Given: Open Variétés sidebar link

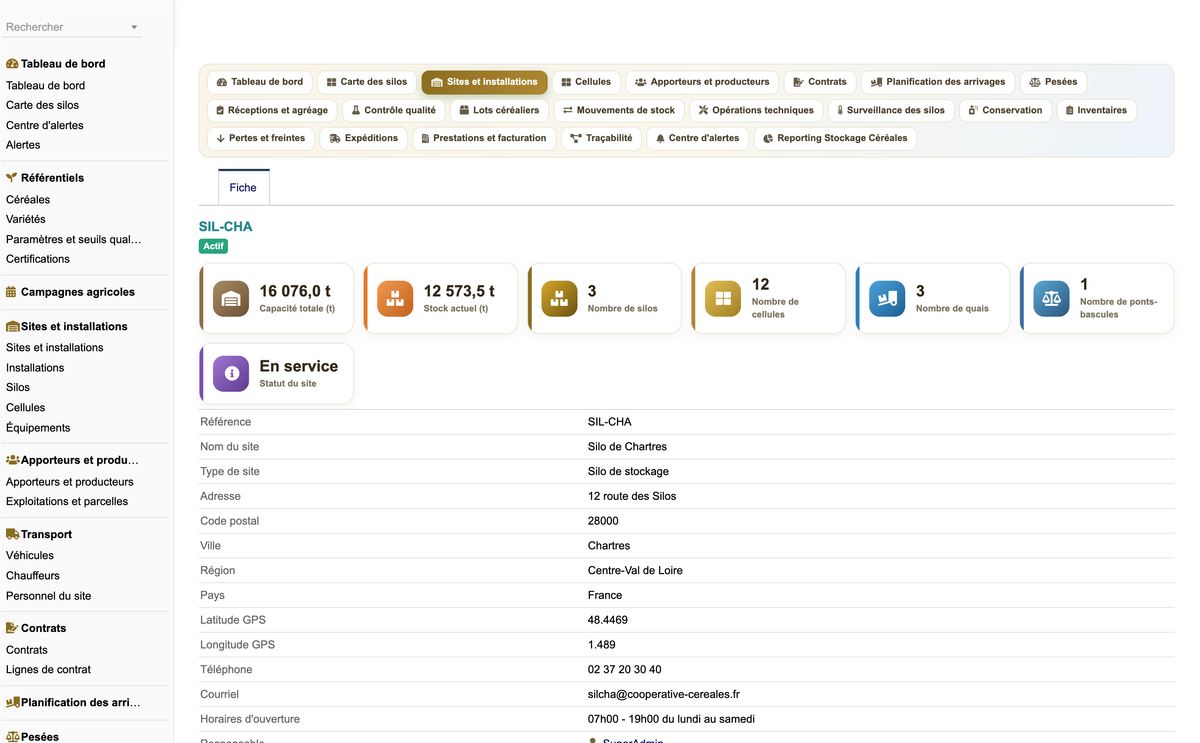Looking at the screenshot, I should point(26,219).
